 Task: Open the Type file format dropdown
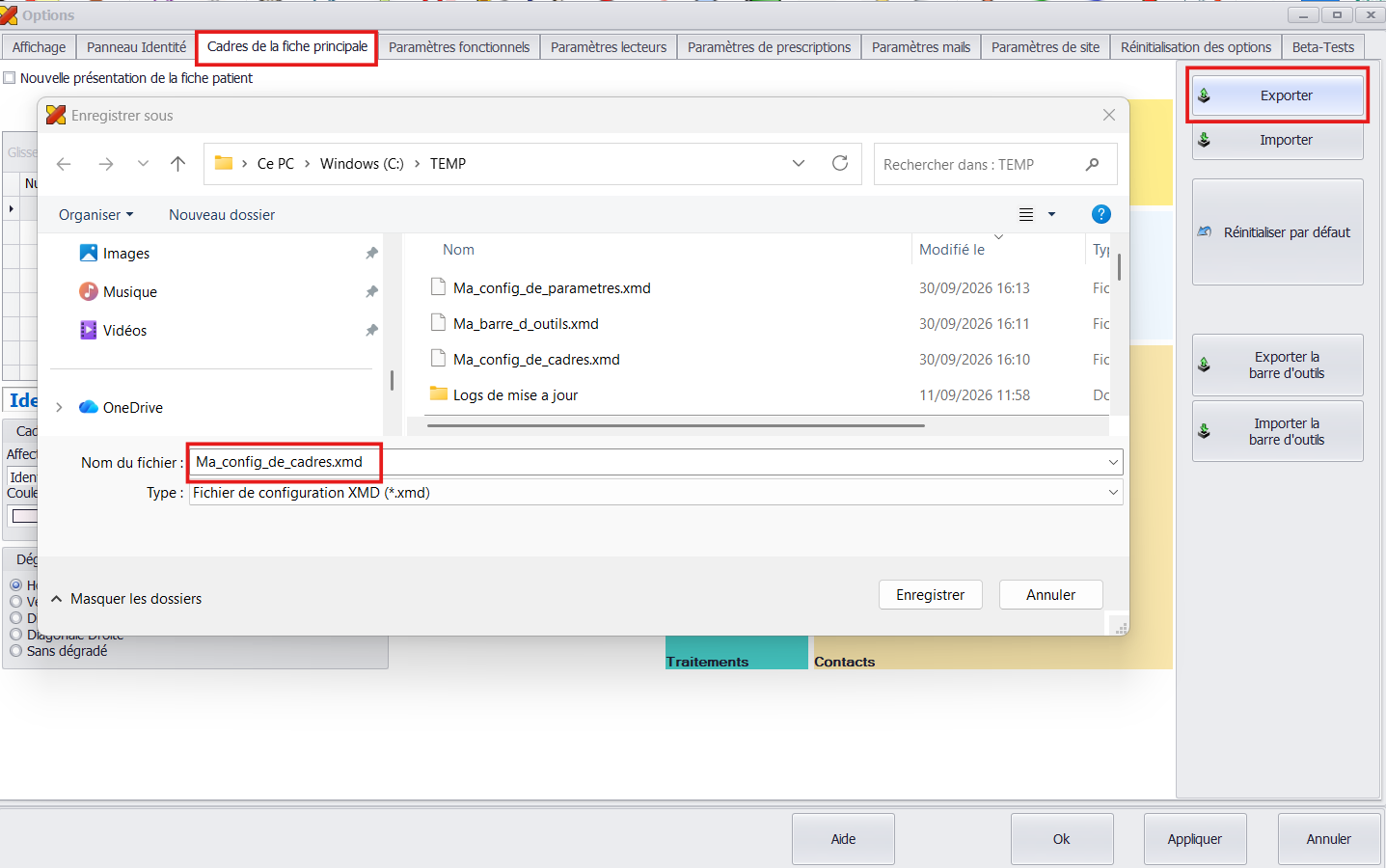pos(1113,493)
